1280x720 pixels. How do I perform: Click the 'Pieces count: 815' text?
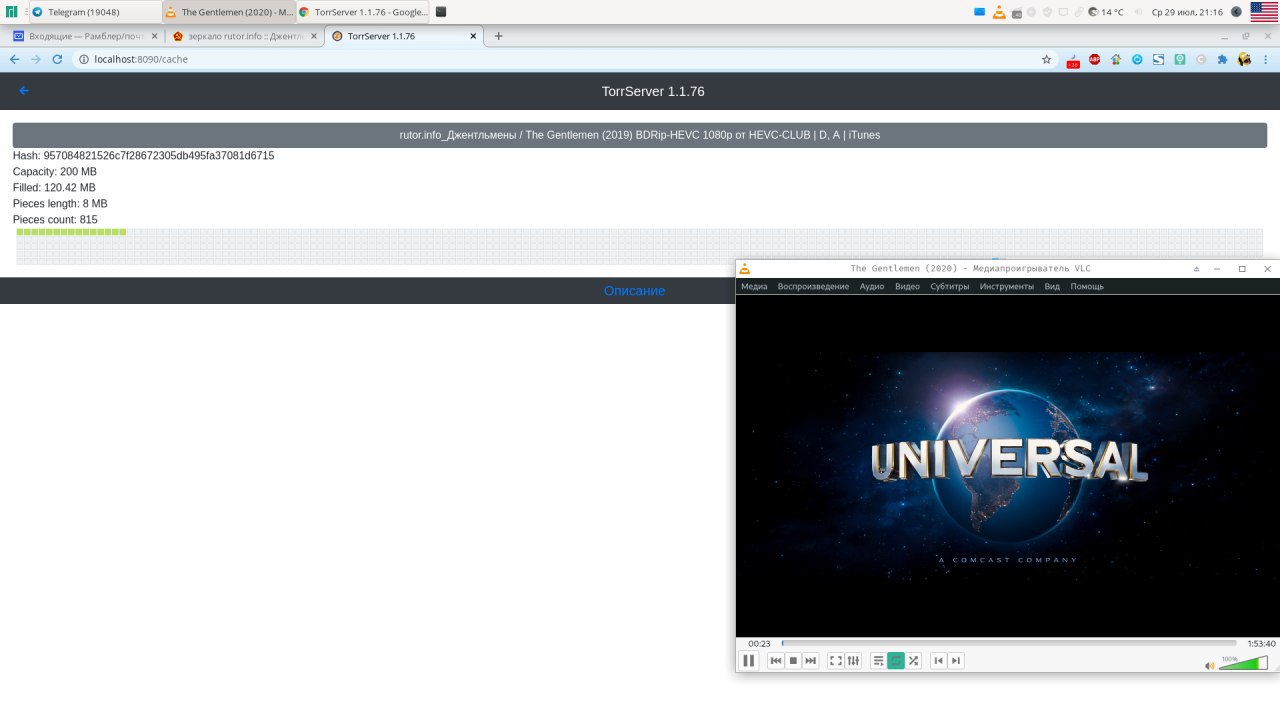55,220
